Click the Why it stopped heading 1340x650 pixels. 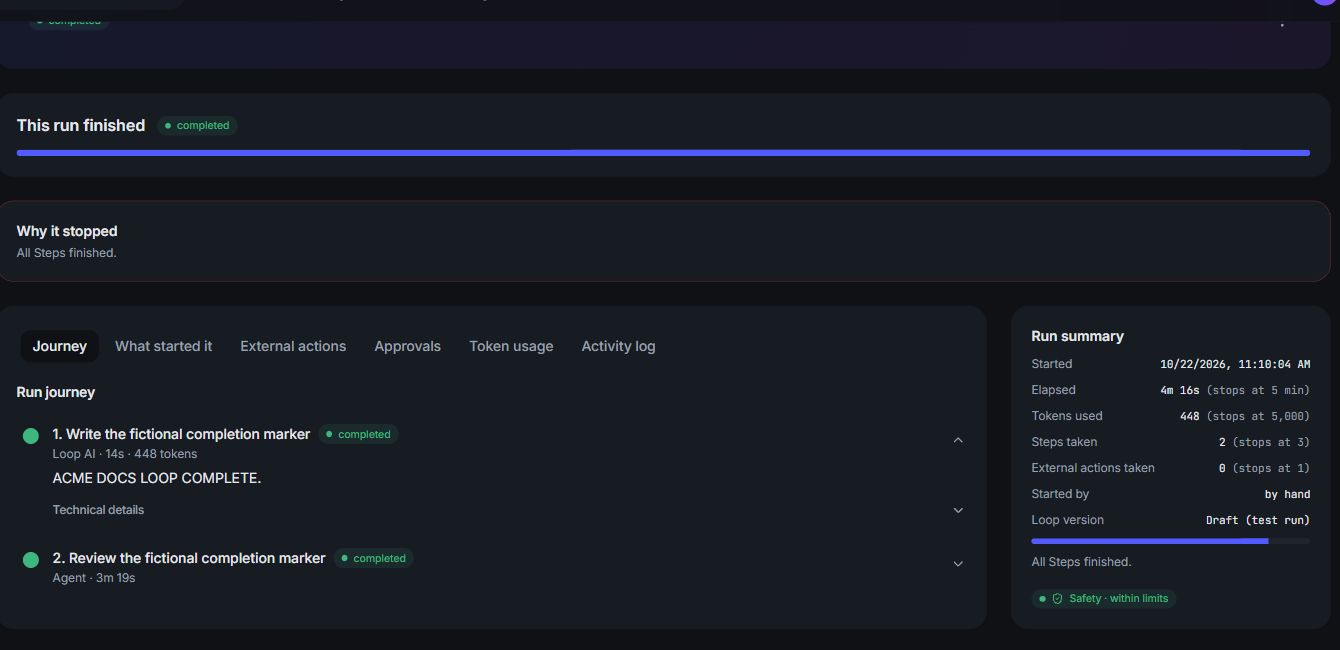(67, 231)
